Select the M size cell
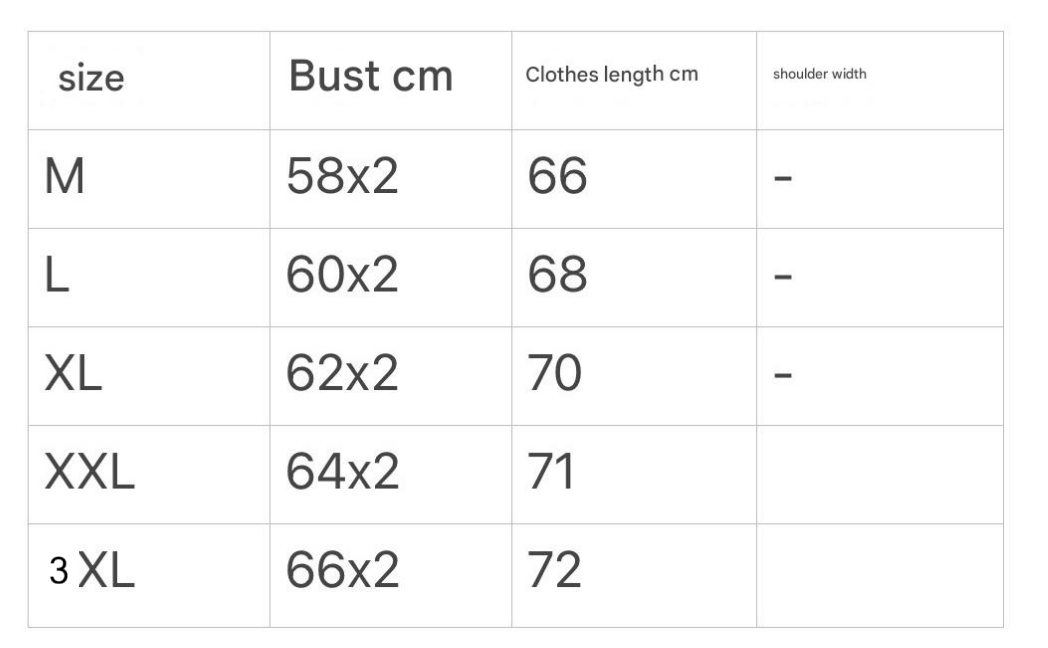The width and height of the screenshot is (1048, 648). (x=65, y=178)
